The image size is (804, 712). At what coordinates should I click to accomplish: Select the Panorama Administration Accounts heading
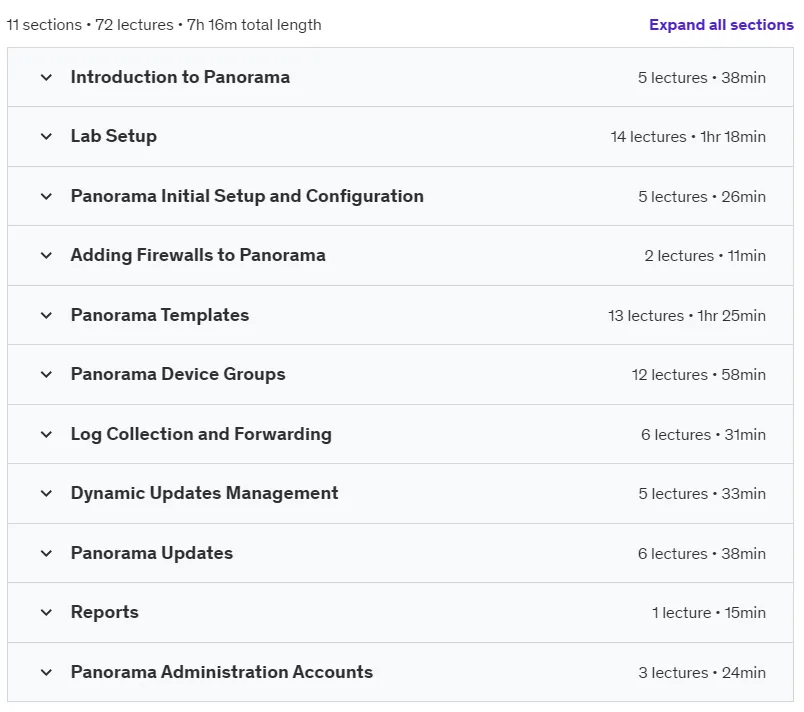[222, 672]
